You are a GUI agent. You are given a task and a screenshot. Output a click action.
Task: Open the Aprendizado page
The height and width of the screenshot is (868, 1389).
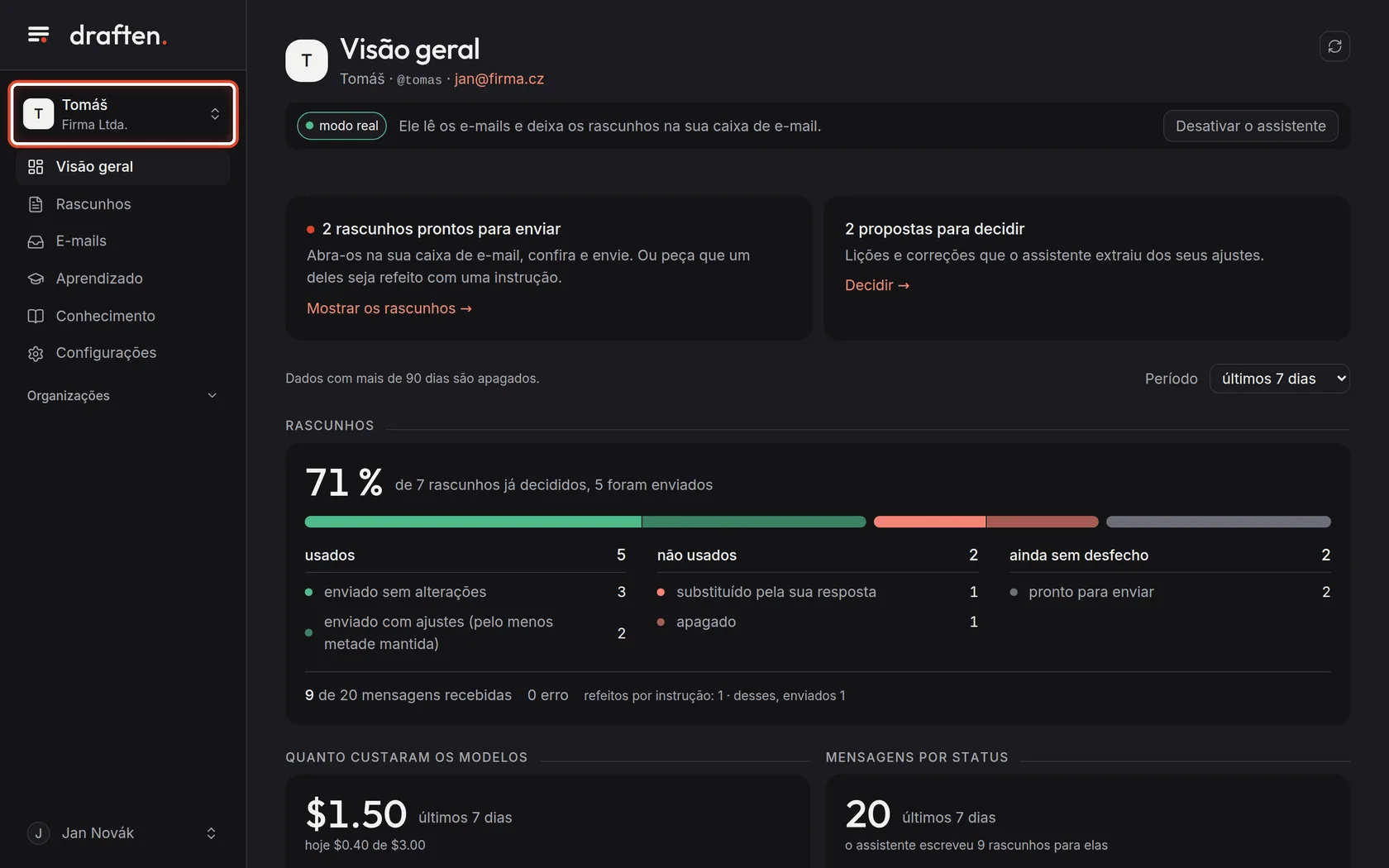(x=123, y=279)
